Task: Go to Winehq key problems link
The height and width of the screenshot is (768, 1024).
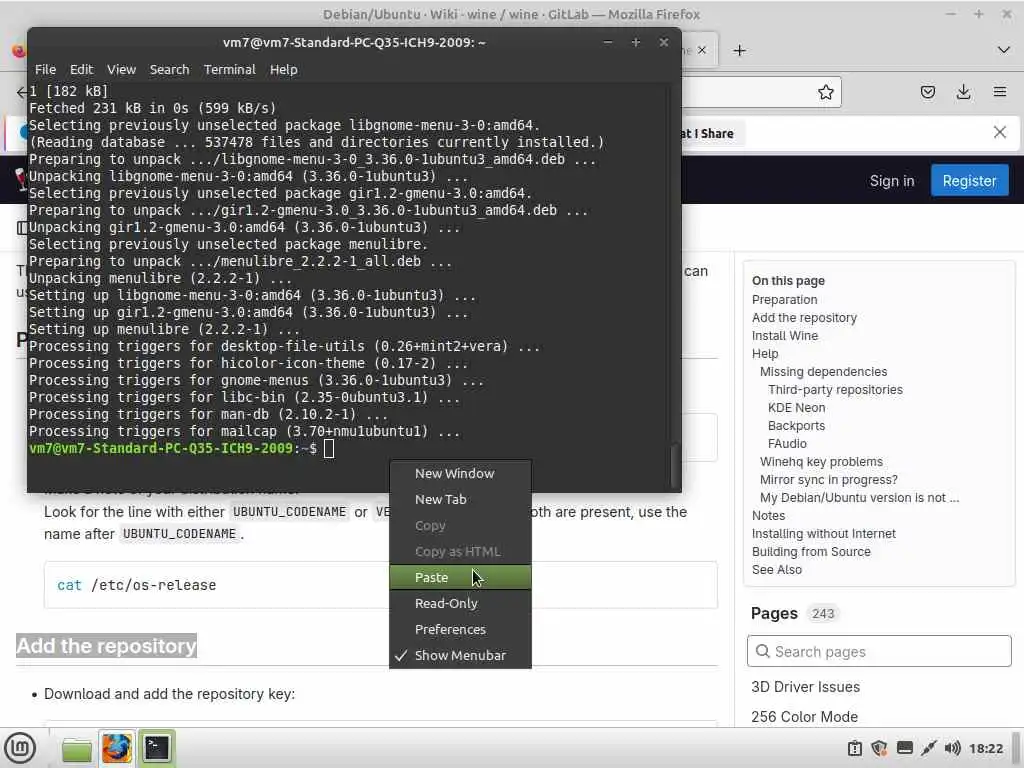Action: tap(821, 462)
